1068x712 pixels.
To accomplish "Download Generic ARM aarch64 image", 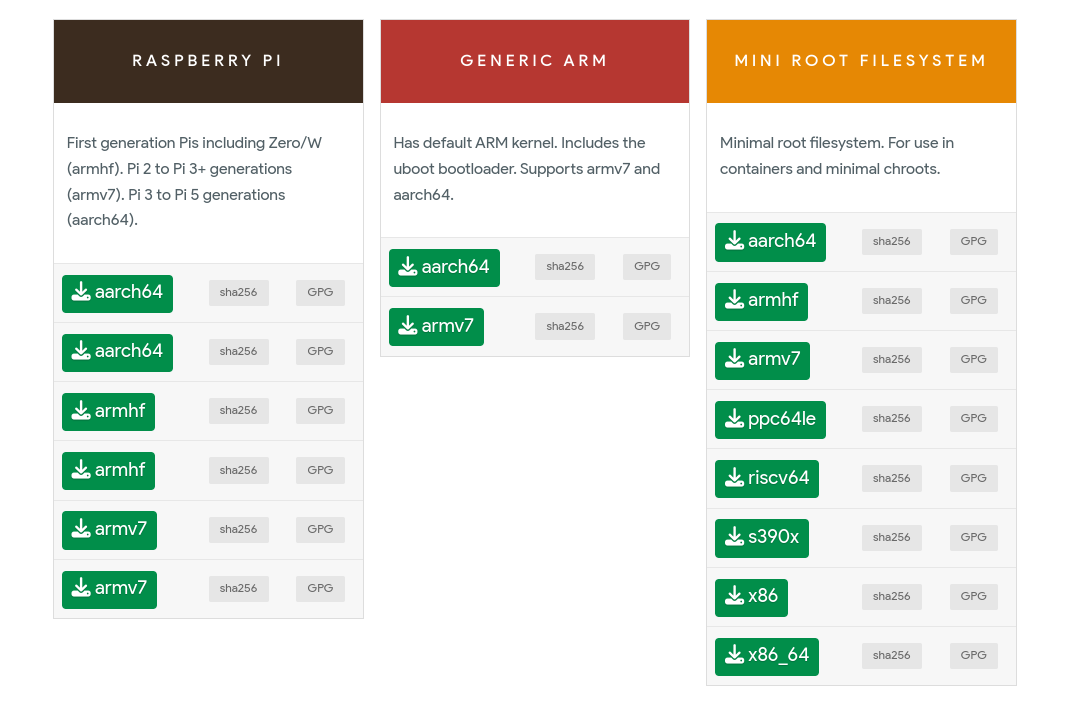I will [444, 268].
